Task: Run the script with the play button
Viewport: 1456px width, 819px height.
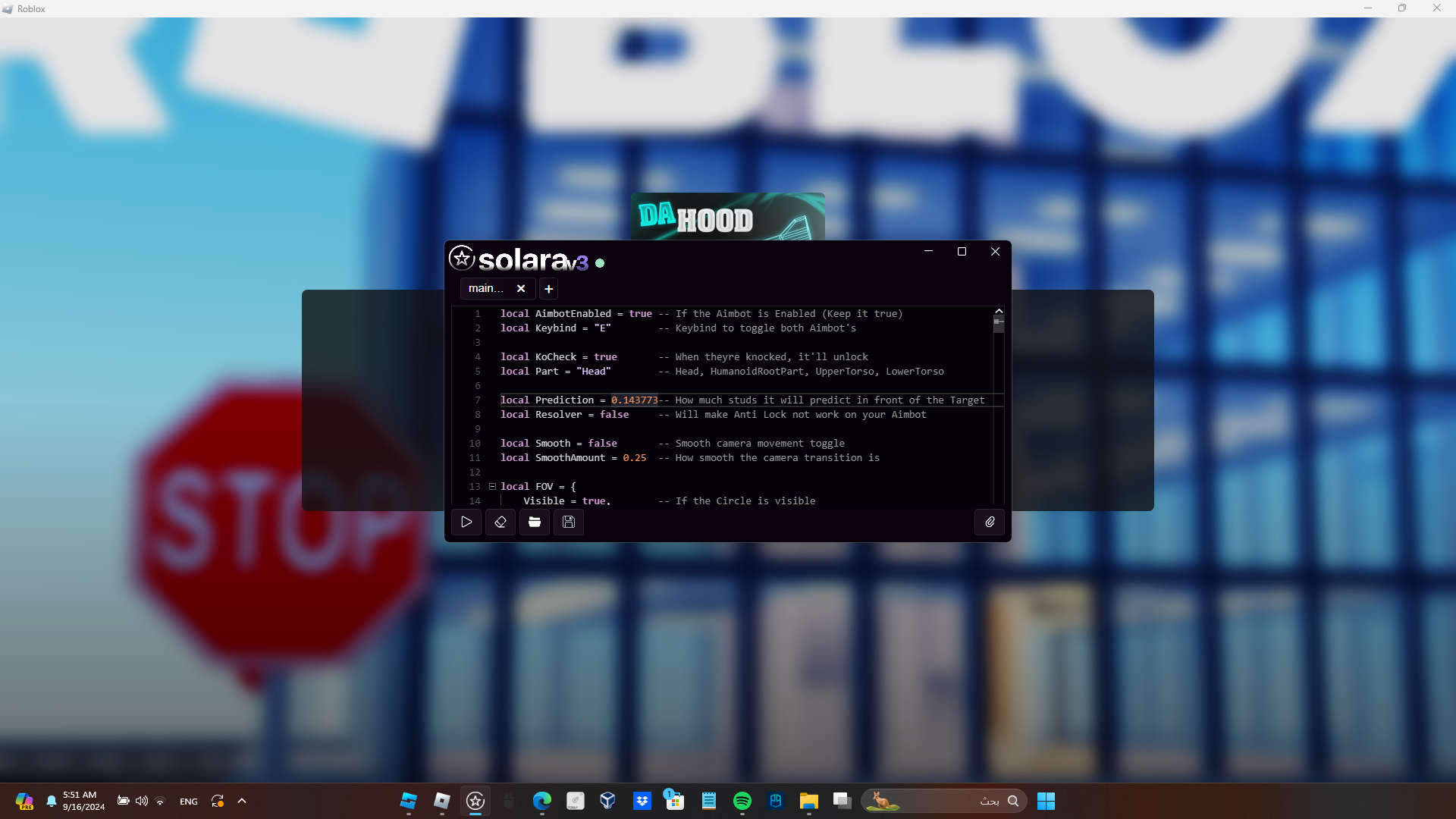Action: [x=466, y=522]
